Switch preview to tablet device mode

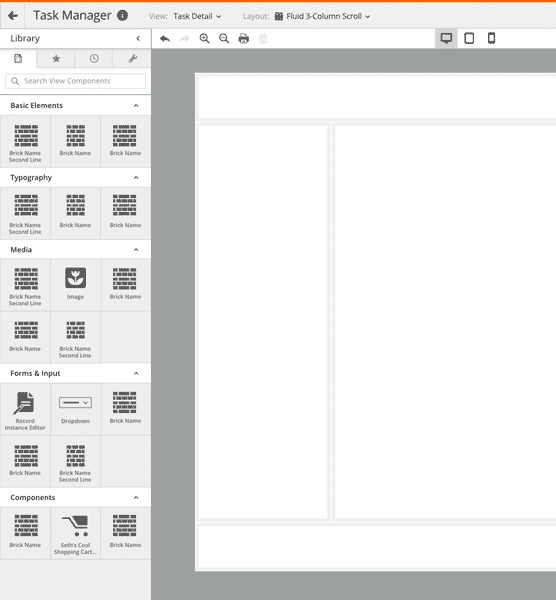pyautogui.click(x=469, y=38)
